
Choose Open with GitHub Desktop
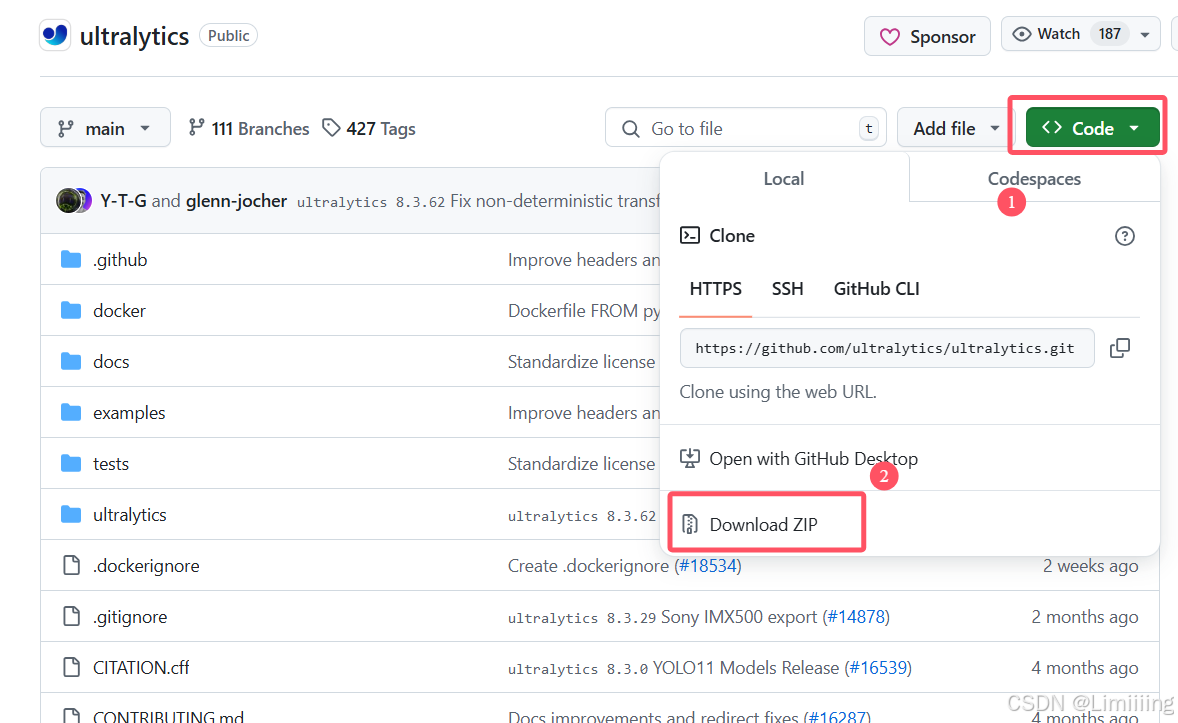point(799,458)
